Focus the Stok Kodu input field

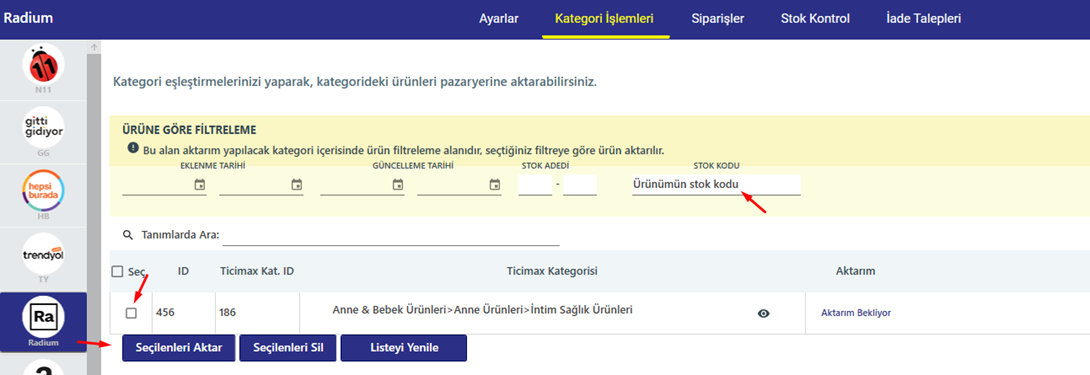tap(716, 184)
